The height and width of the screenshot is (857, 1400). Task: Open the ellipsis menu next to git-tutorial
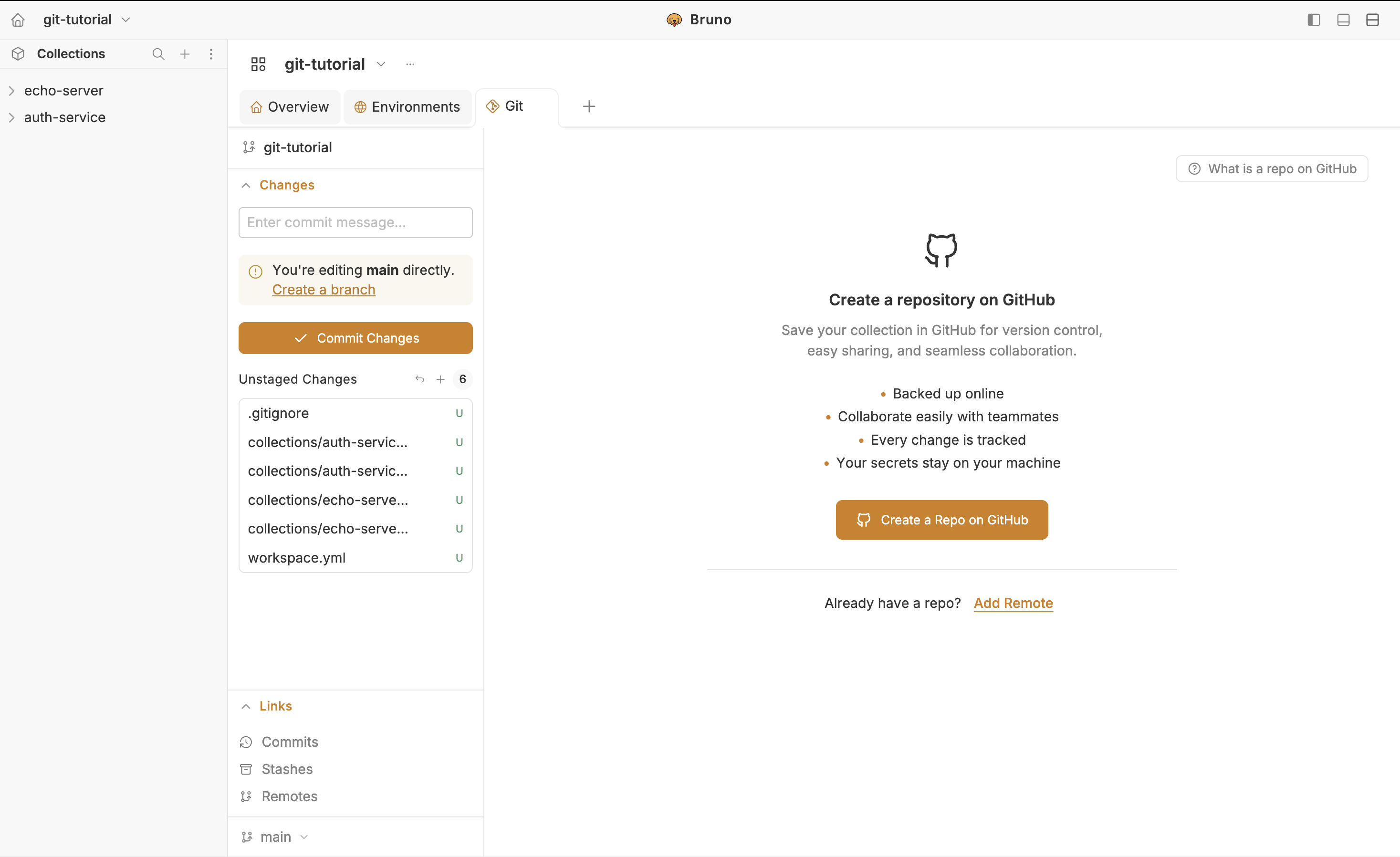click(410, 64)
